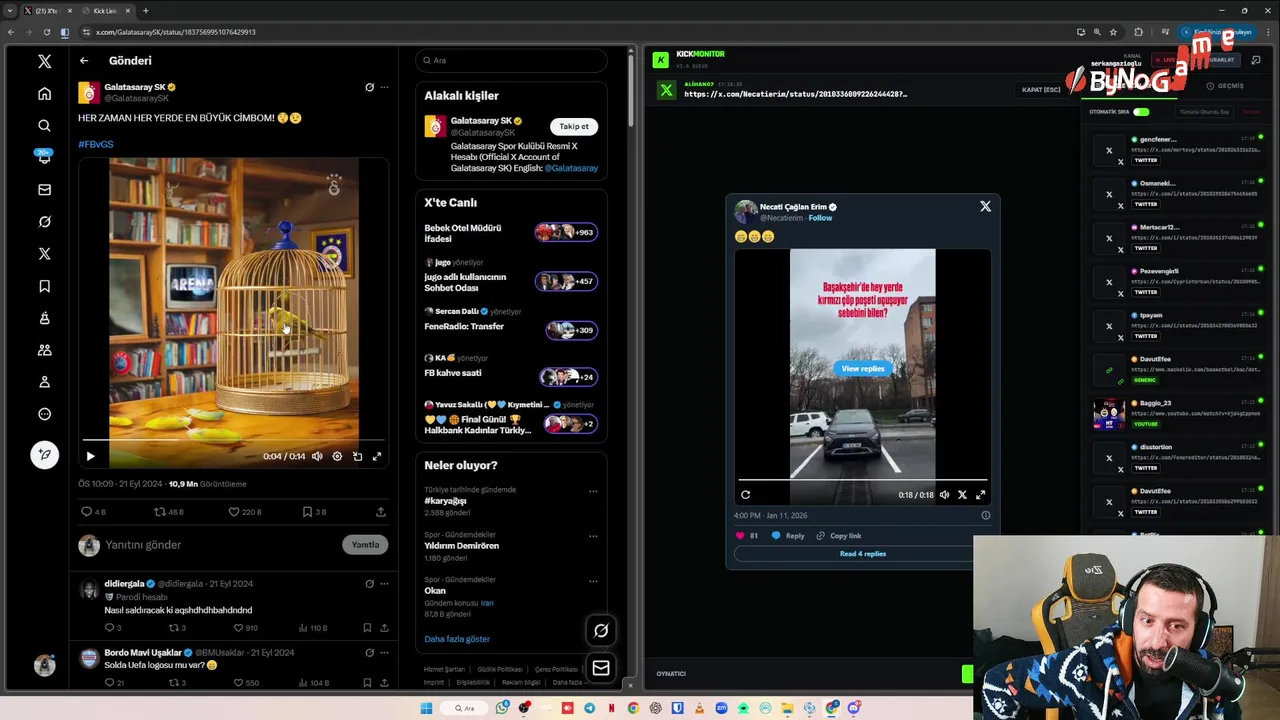Viewport: 1280px width, 720px height.
Task: Bookmark the Galatasaray post showing 3 B
Action: pyautogui.click(x=314, y=512)
